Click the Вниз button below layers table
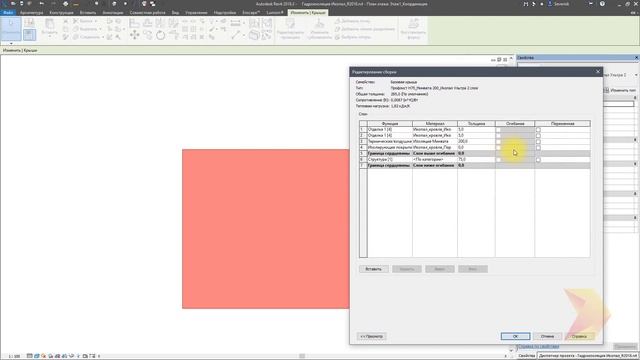Screen dimensions: 640x360 click(473, 269)
